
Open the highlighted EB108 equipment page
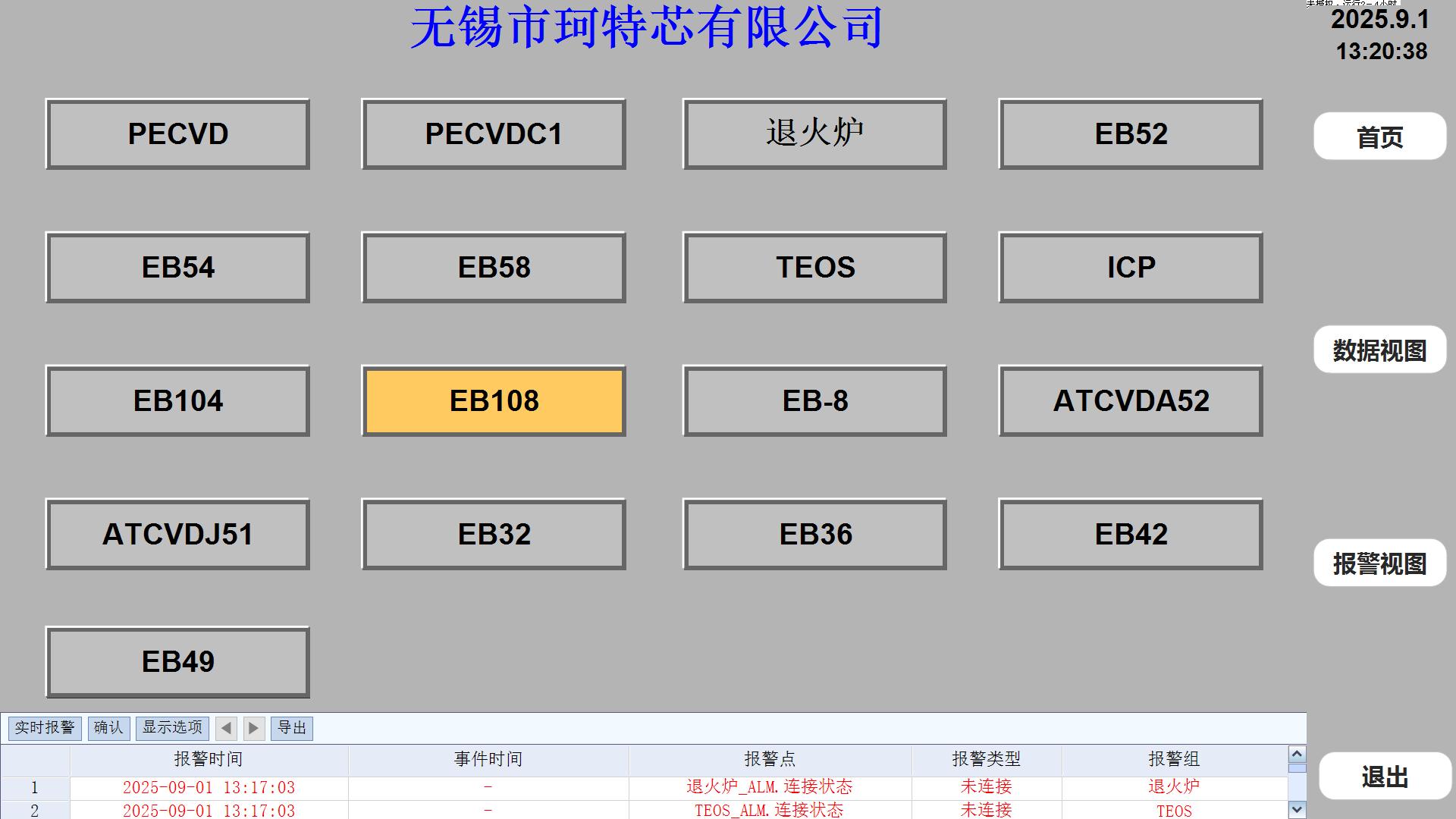point(494,401)
